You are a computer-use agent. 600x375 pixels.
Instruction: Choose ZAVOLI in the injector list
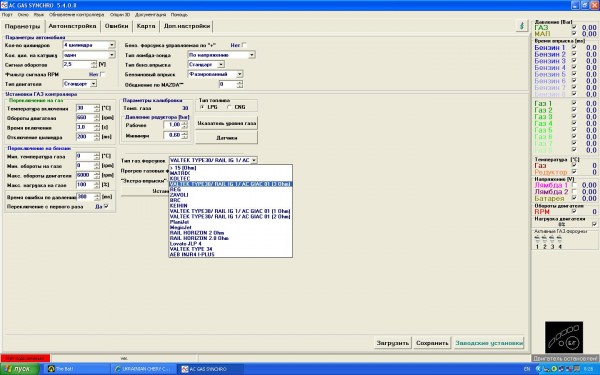(230, 195)
